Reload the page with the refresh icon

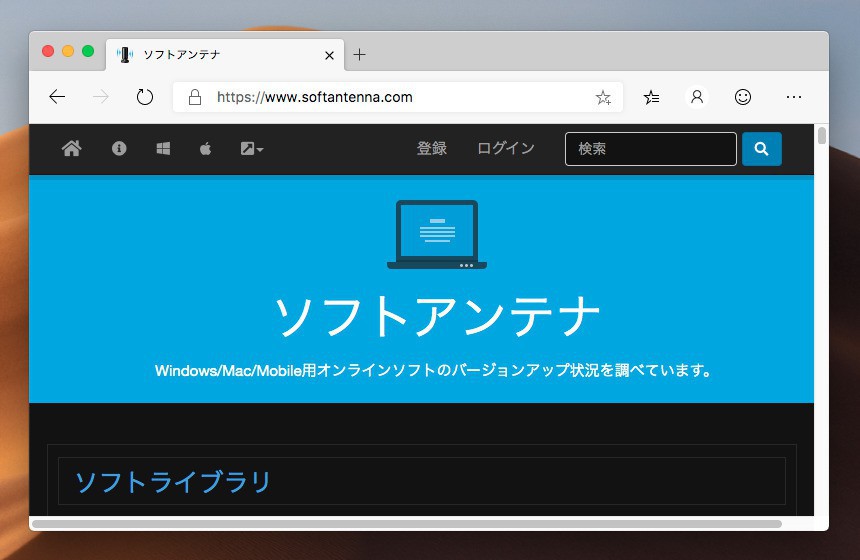coord(145,97)
